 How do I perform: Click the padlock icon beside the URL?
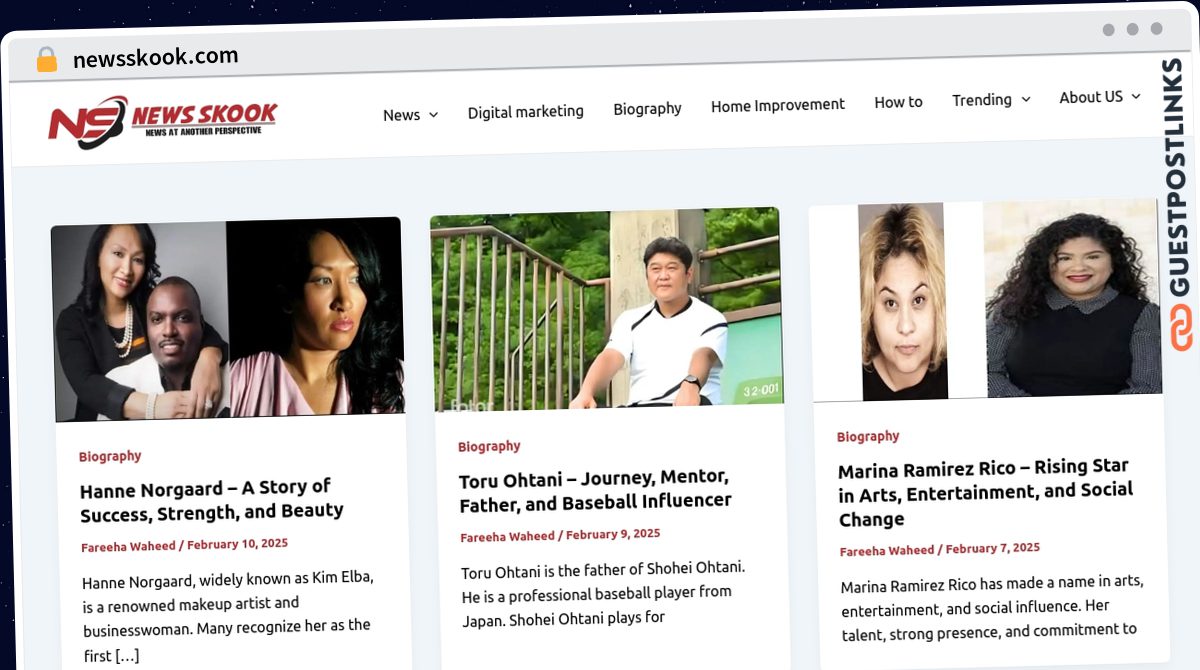(x=46, y=60)
